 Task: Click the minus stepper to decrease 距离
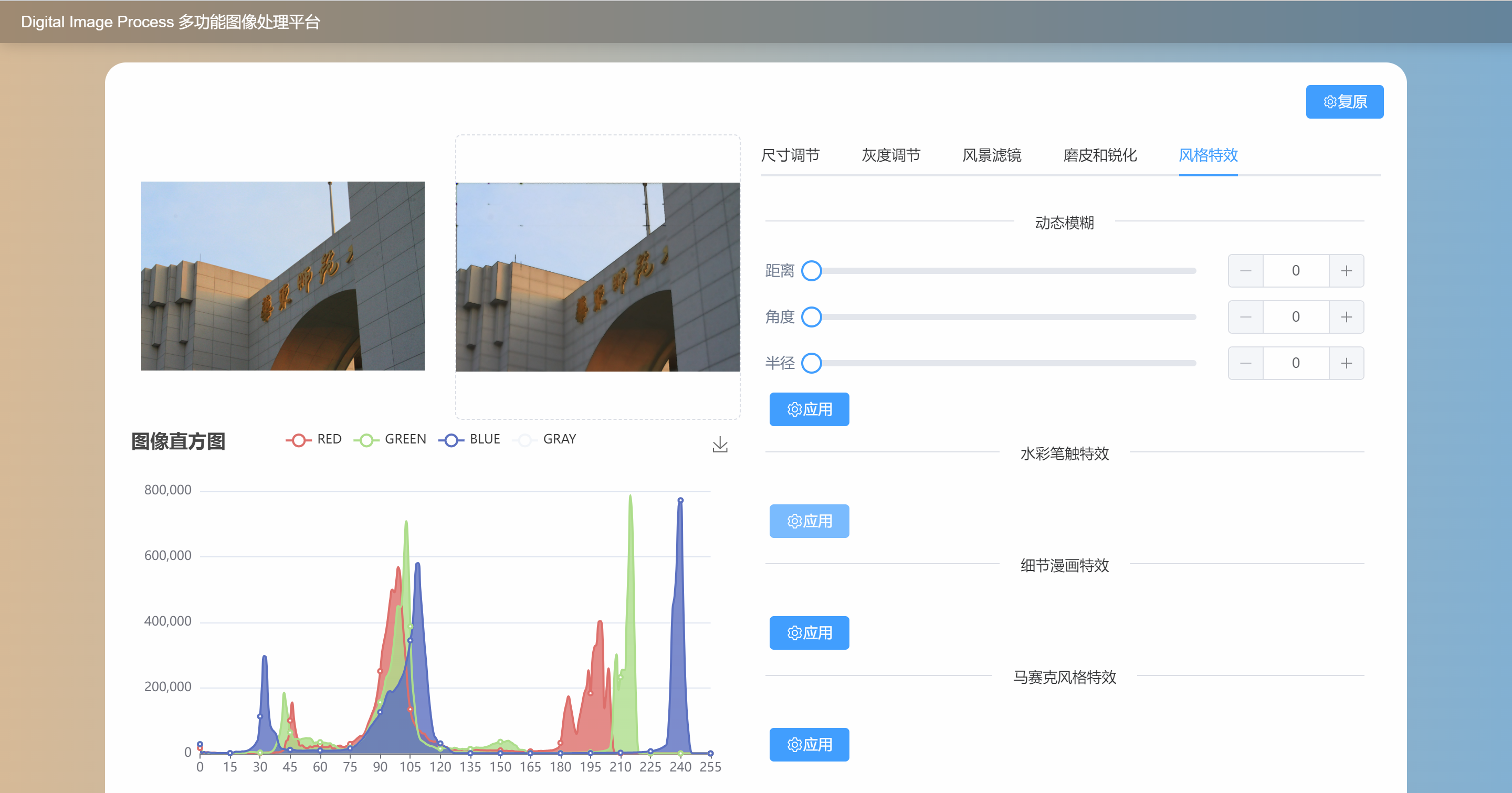(x=1245, y=270)
